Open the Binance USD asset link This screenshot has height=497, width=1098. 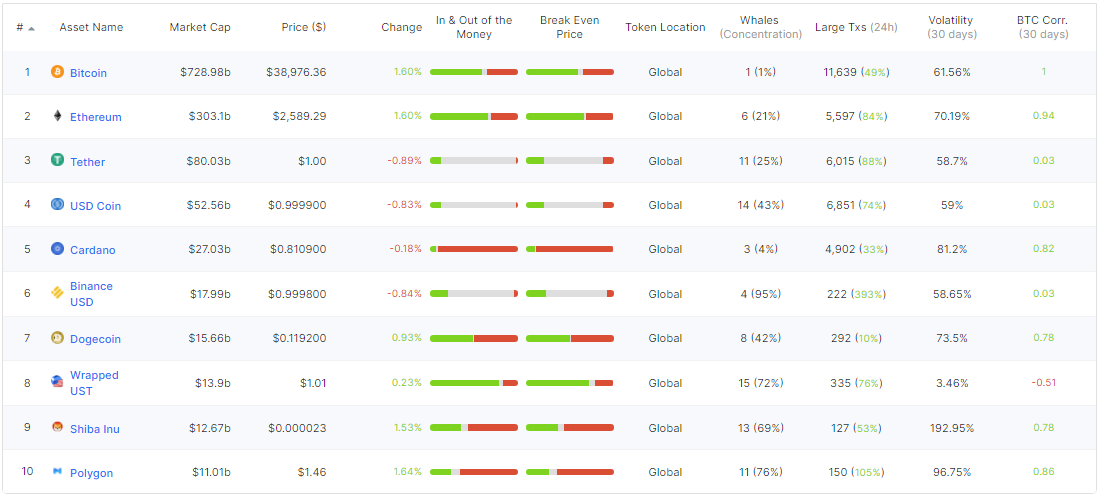click(x=91, y=294)
